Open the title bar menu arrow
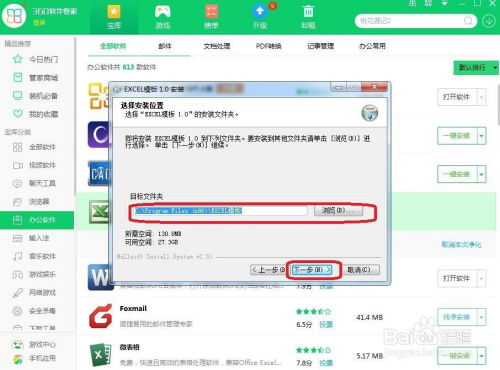The height and width of the screenshot is (370, 500). [444, 3]
